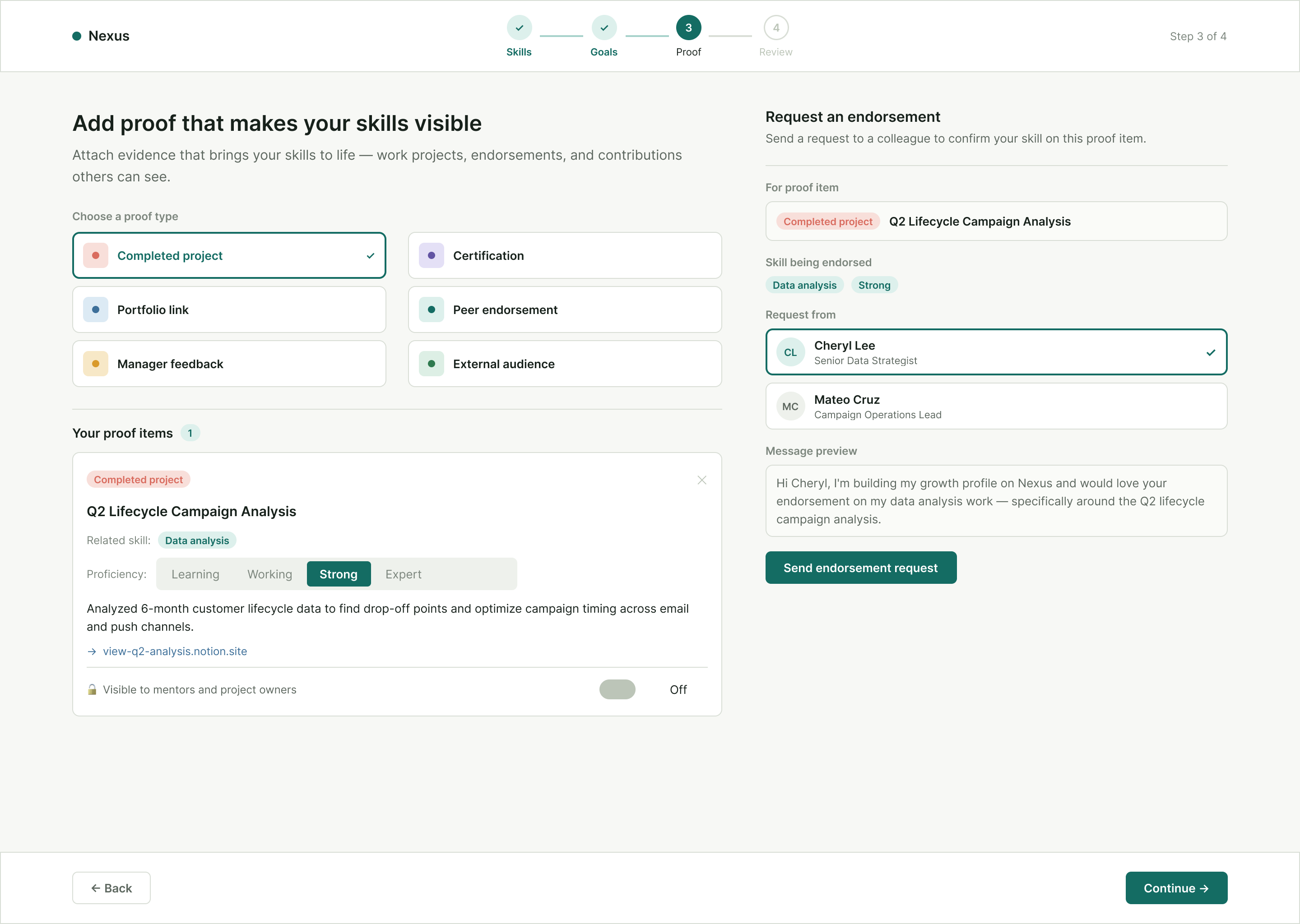Click the Nexus logo dot
The height and width of the screenshot is (924, 1300).
point(77,36)
